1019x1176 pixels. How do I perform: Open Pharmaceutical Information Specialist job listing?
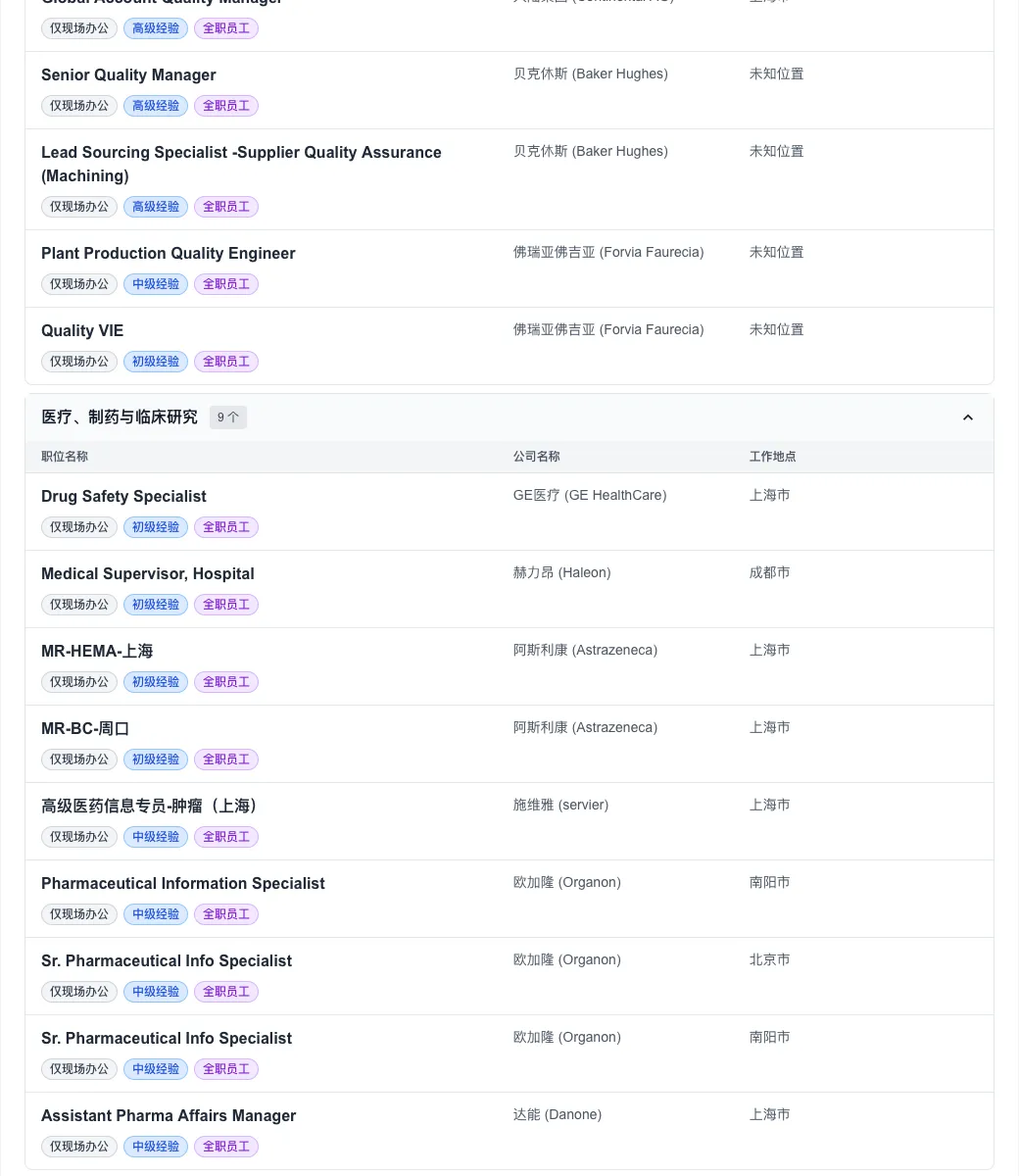[182, 883]
